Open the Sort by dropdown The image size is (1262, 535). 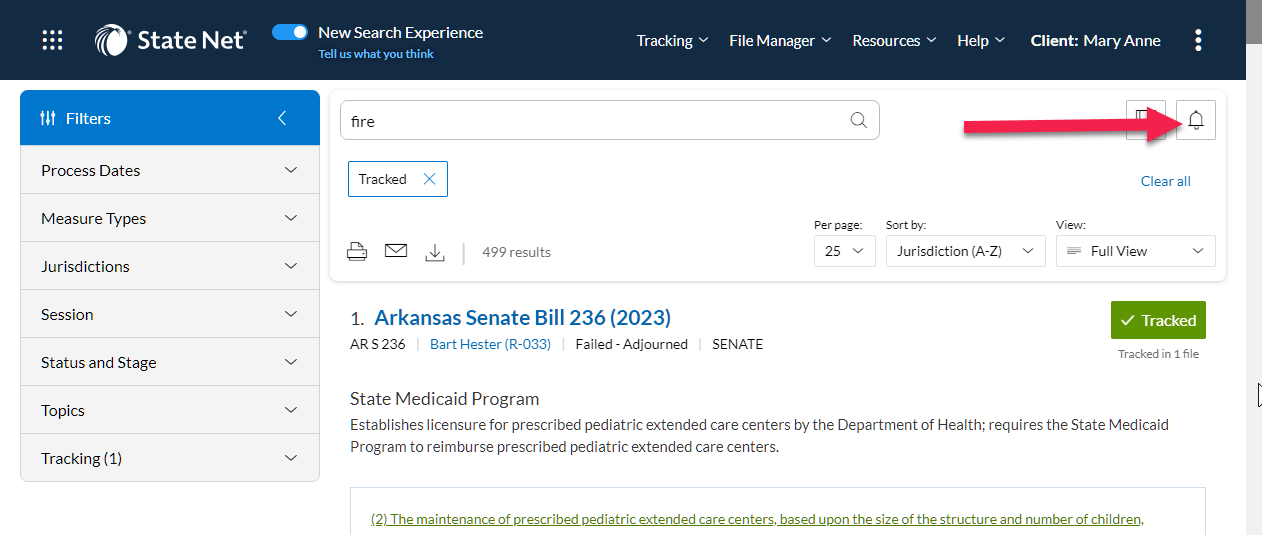pyautogui.click(x=965, y=251)
